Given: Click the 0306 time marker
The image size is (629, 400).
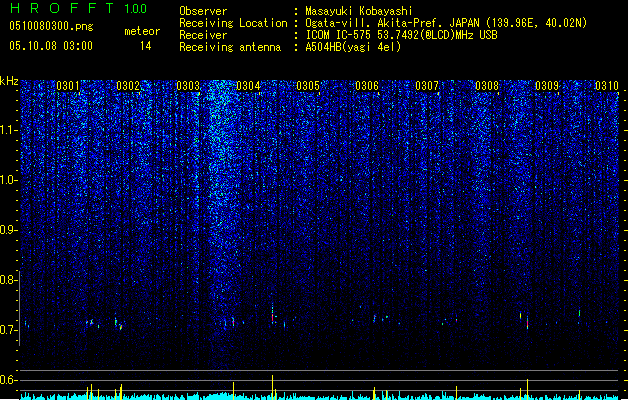Looking at the screenshot, I should coord(367,86).
